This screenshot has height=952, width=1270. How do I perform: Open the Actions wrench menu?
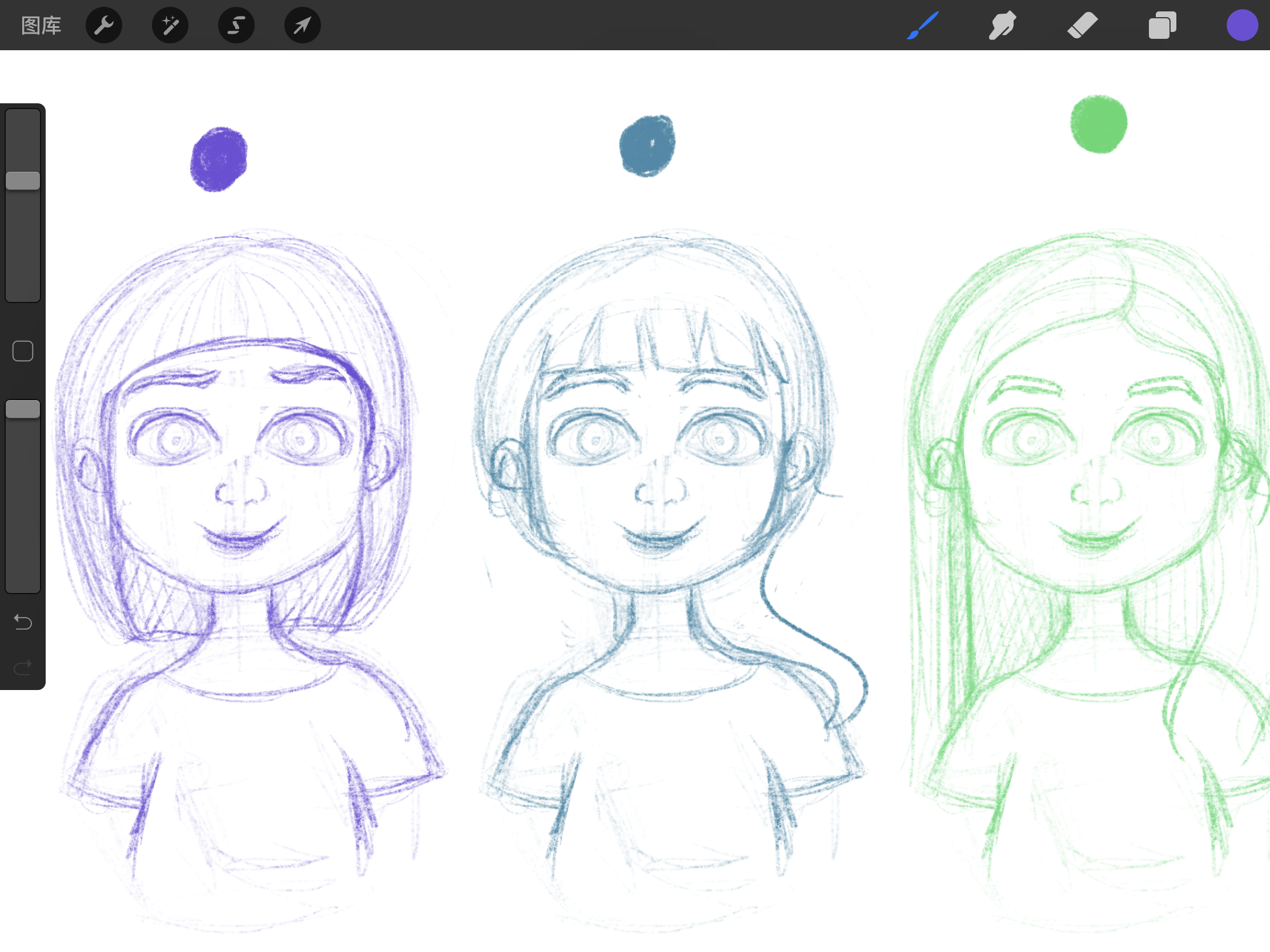104,25
